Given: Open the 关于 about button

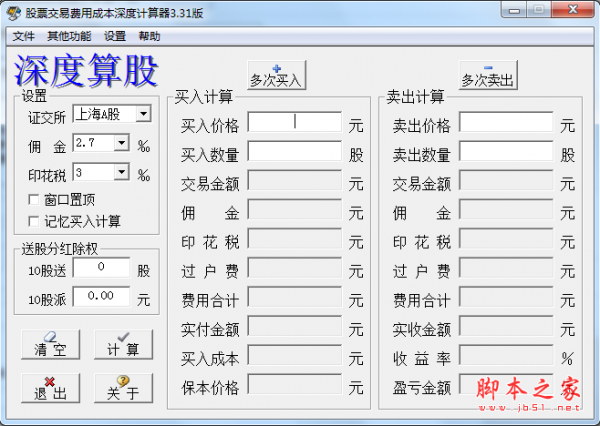Looking at the screenshot, I should click(x=123, y=388).
